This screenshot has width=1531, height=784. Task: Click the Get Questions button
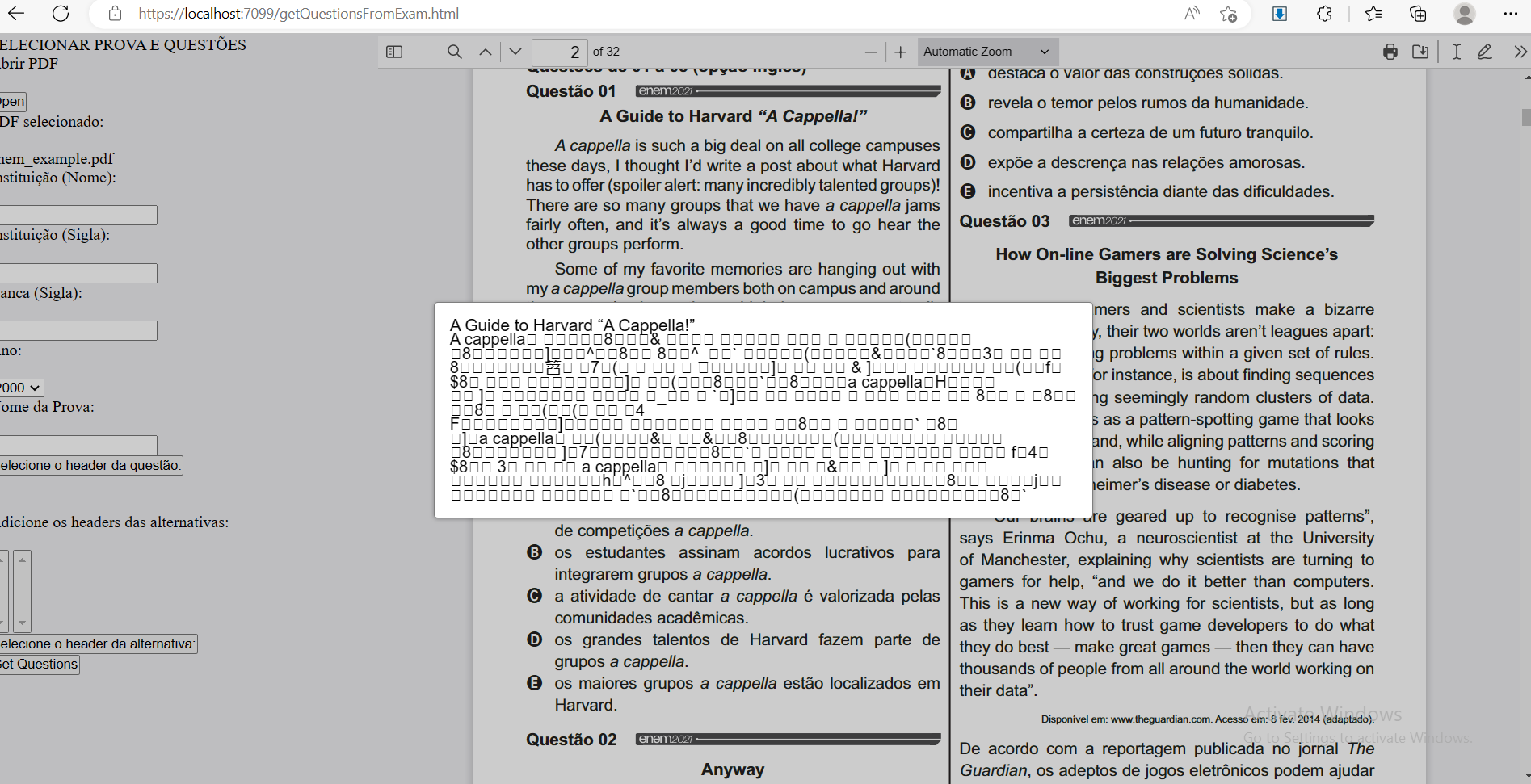[x=40, y=665]
